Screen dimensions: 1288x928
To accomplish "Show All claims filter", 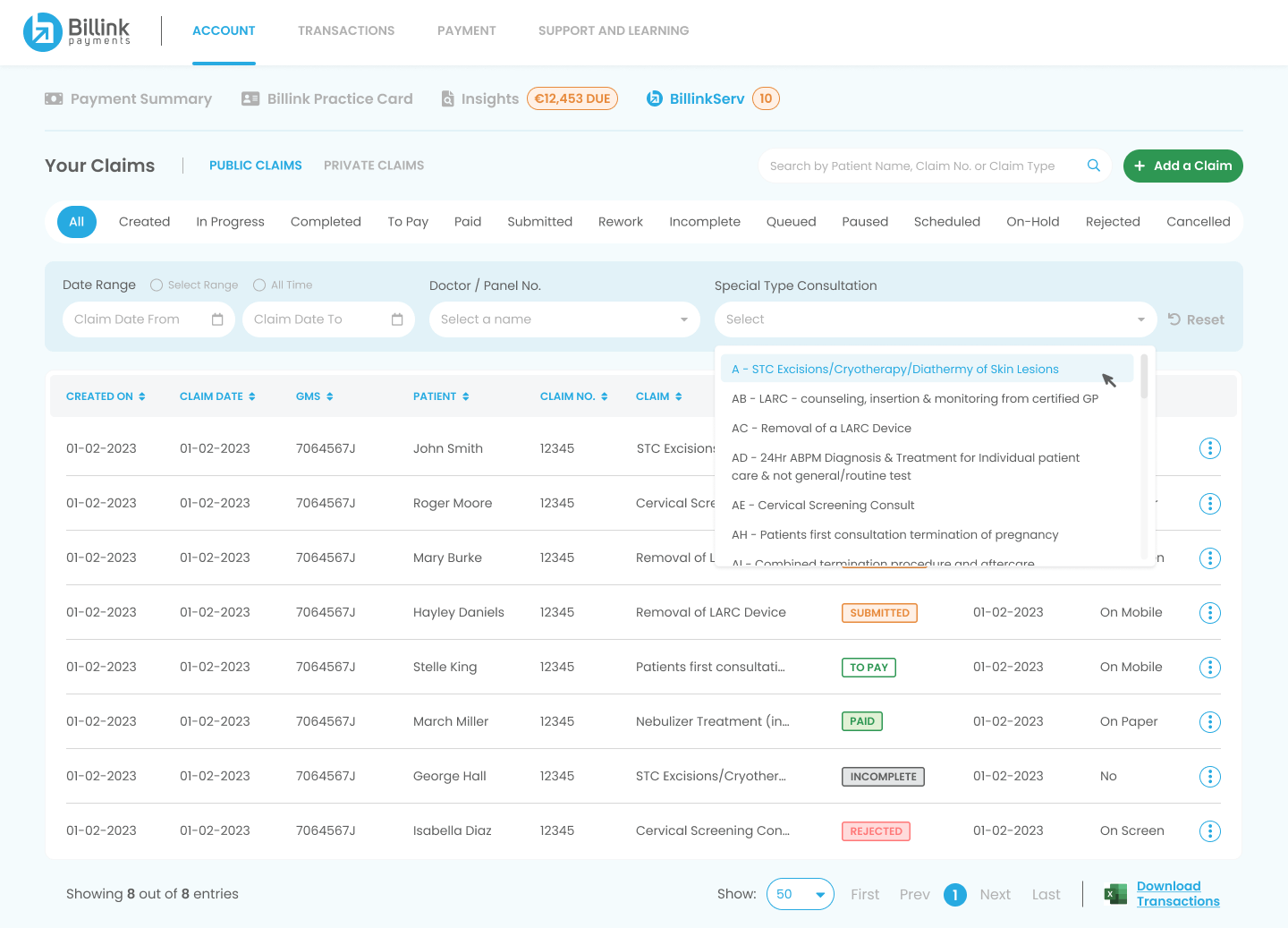I will pyautogui.click(x=77, y=222).
